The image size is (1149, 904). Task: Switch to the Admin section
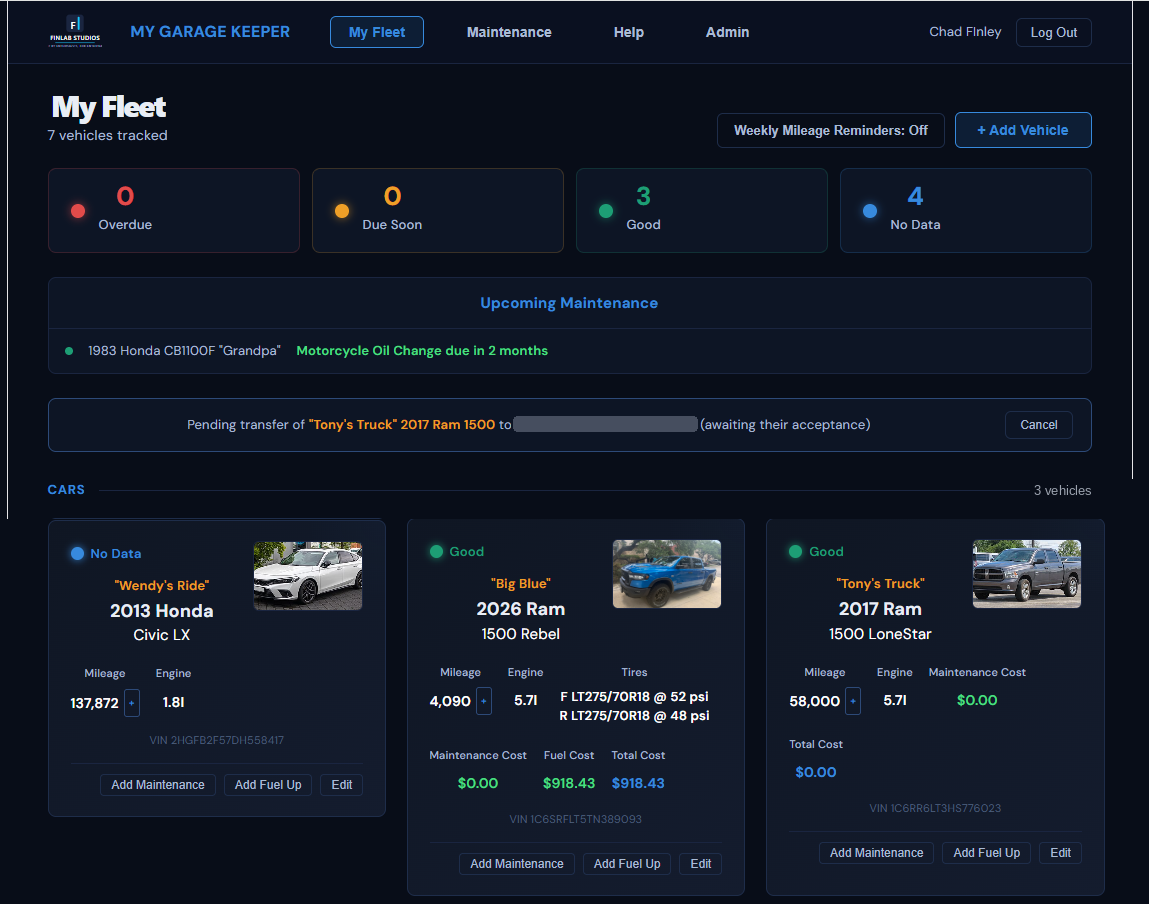pyautogui.click(x=727, y=32)
